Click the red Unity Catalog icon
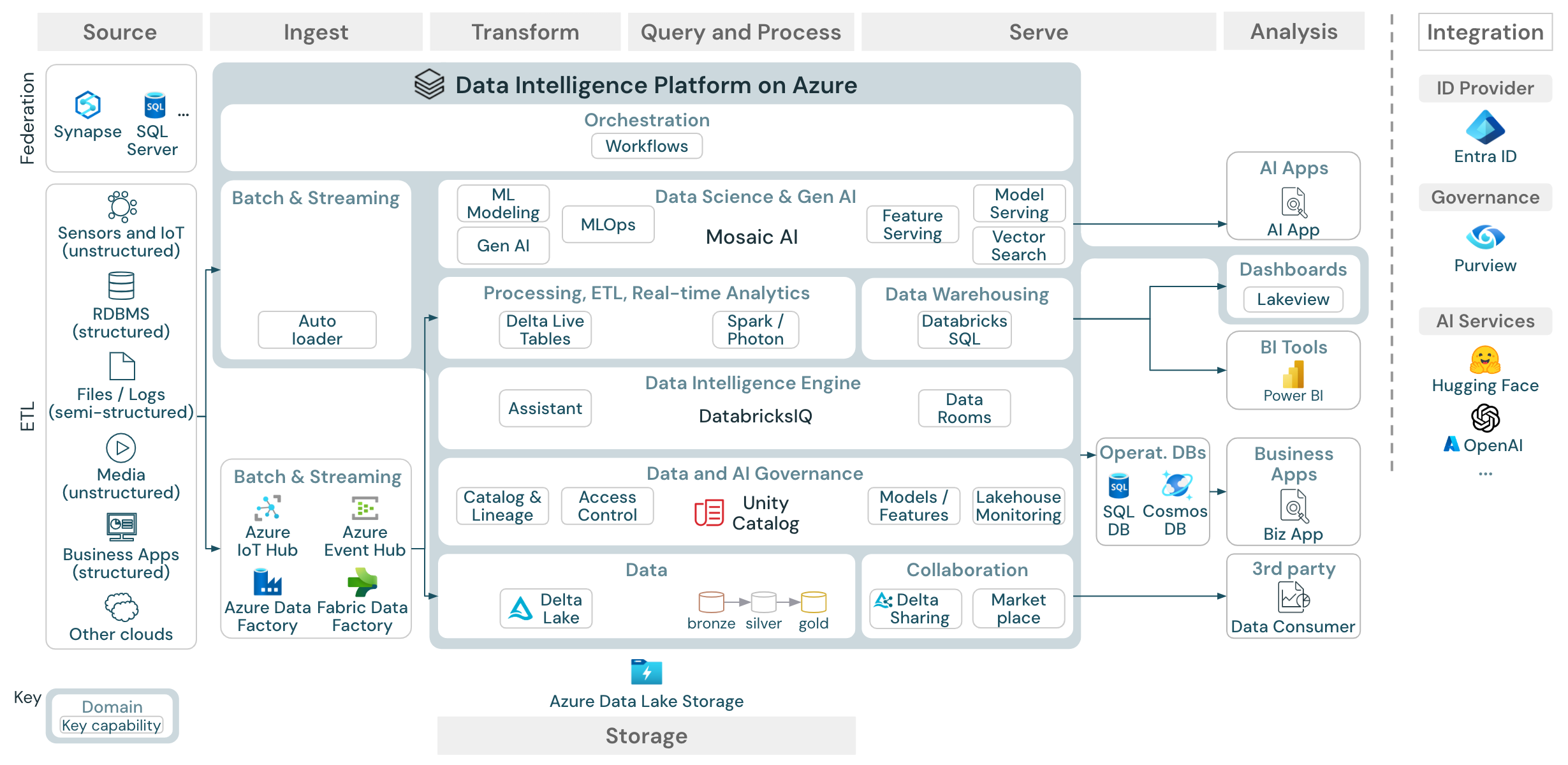Image resolution: width=1568 pixels, height=765 pixels. [x=708, y=512]
